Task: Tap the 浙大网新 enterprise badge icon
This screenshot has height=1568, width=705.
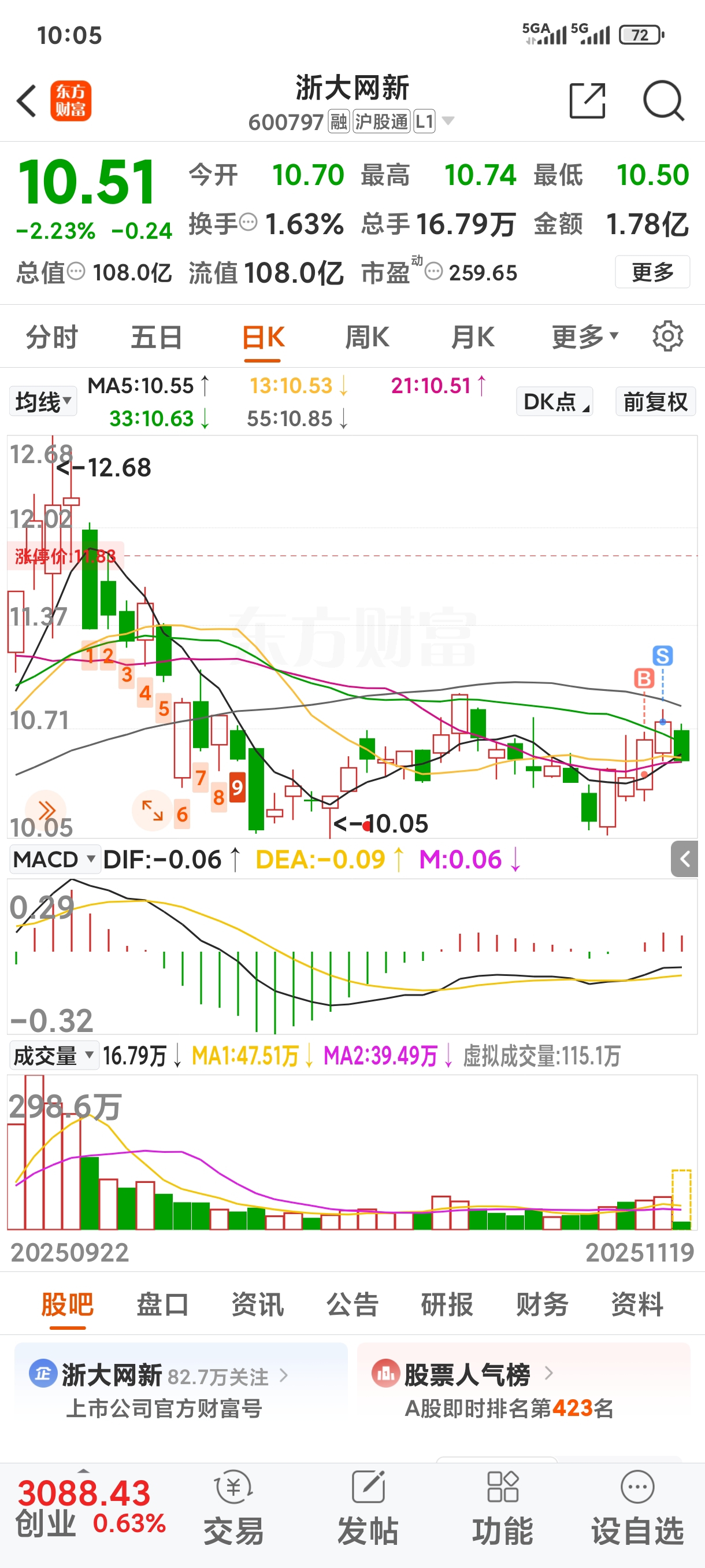Action: [x=43, y=1374]
